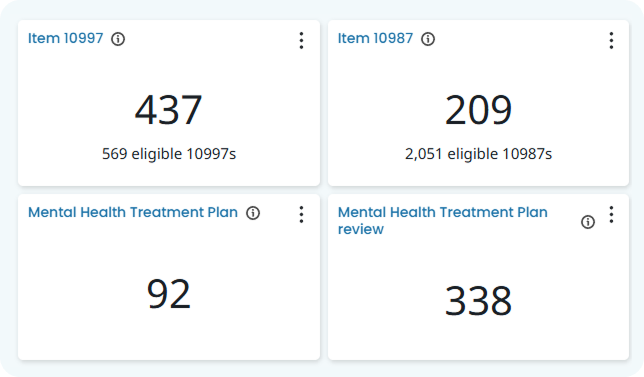Click the 569 eligible 10997s text
644x377 pixels.
coord(169,154)
